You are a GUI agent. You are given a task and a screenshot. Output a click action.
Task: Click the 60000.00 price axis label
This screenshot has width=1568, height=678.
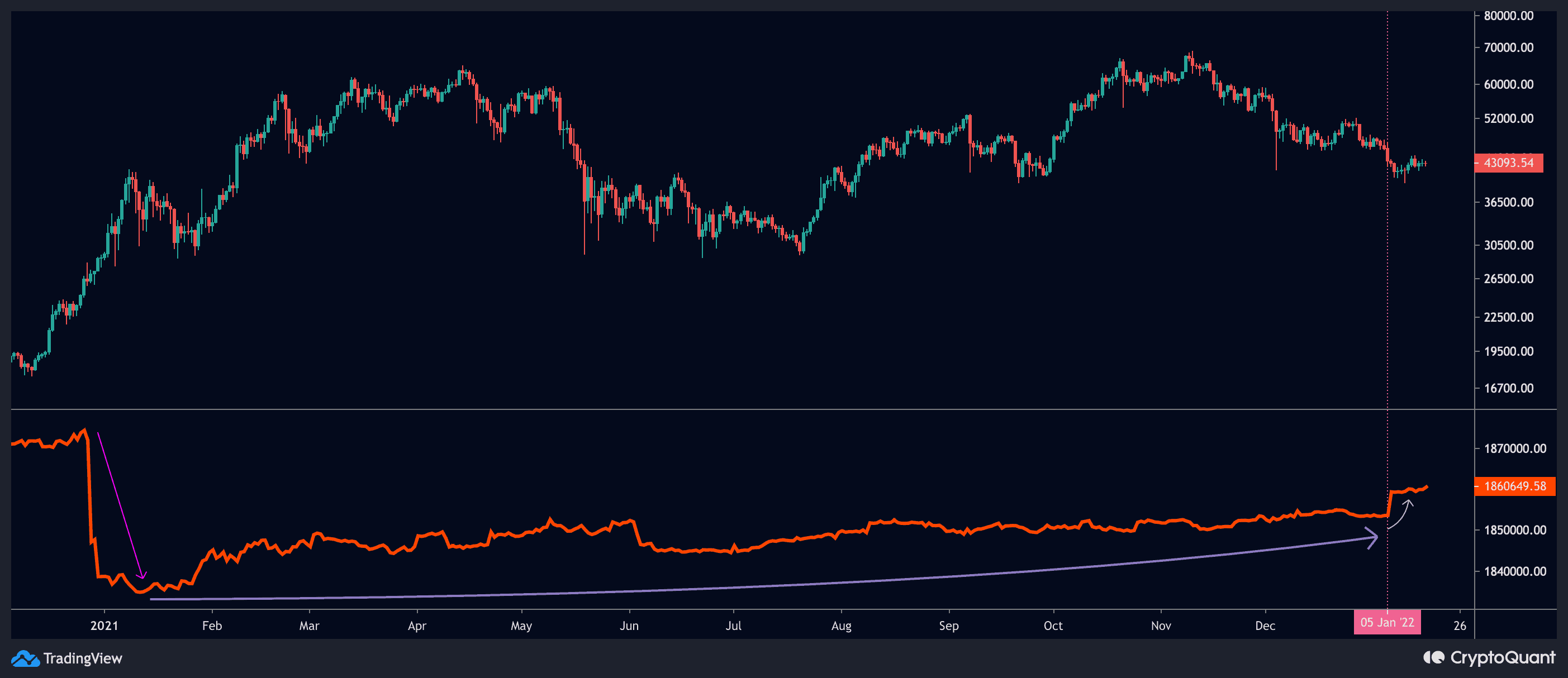(1508, 84)
